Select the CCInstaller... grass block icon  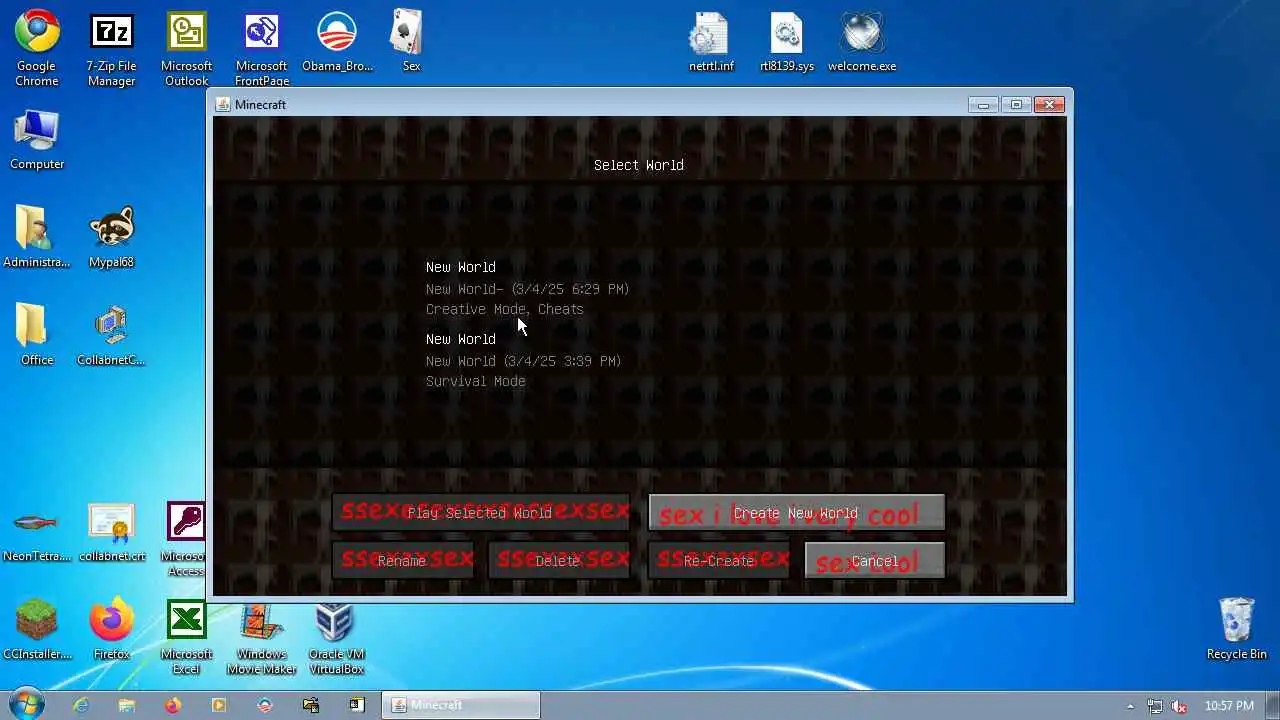point(37,630)
